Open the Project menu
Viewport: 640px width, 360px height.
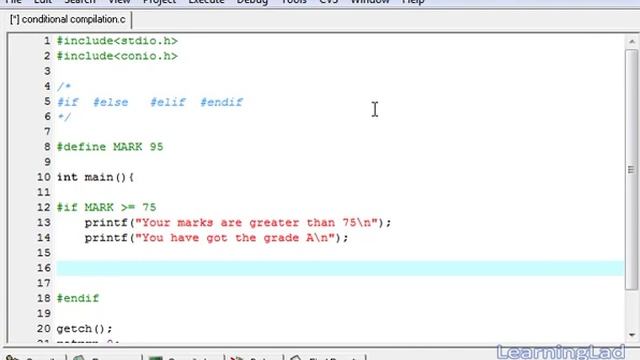coord(159,2)
